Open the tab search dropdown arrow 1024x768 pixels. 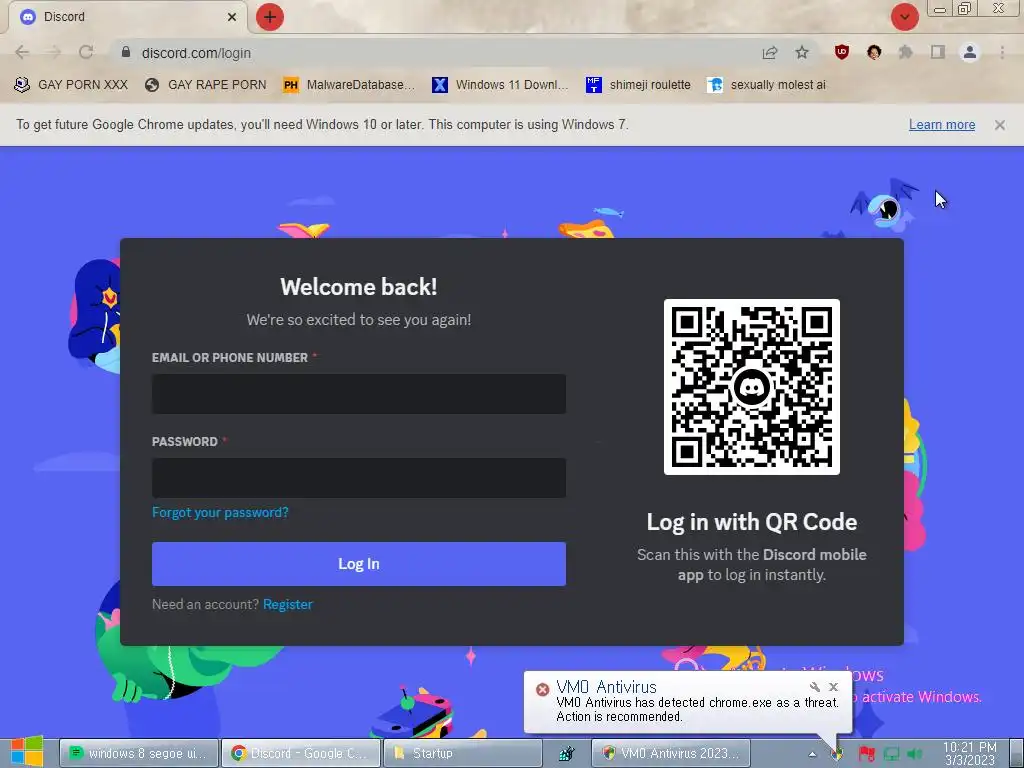[904, 17]
